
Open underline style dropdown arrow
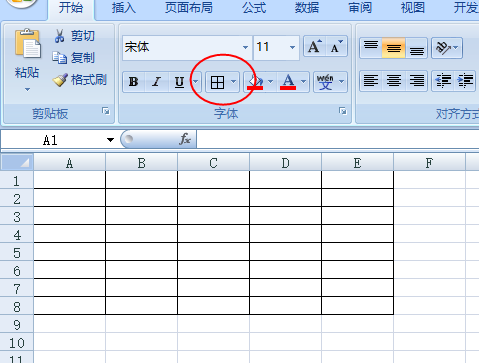pyautogui.click(x=196, y=82)
